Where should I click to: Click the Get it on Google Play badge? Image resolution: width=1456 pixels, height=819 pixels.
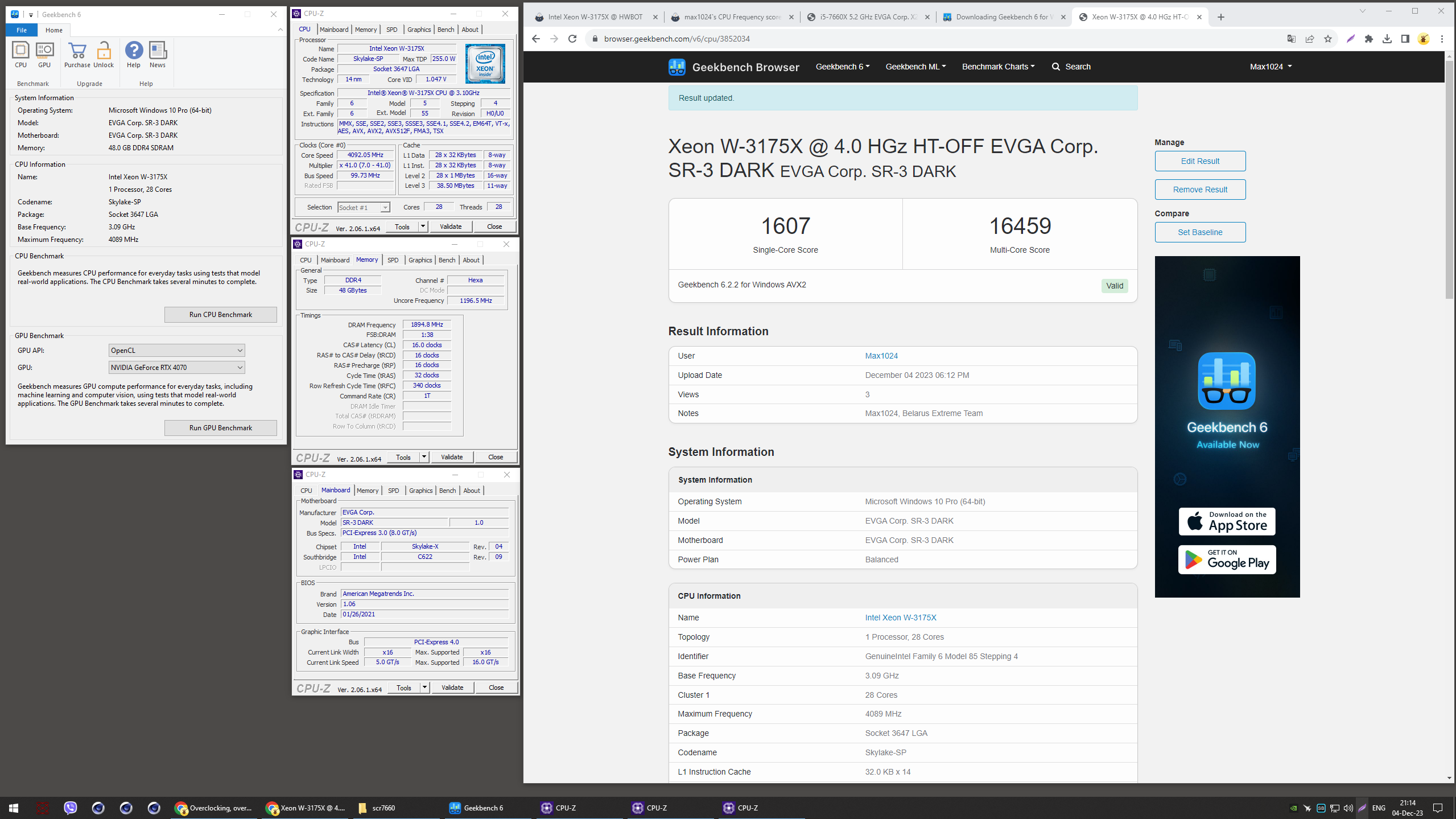click(x=1227, y=559)
